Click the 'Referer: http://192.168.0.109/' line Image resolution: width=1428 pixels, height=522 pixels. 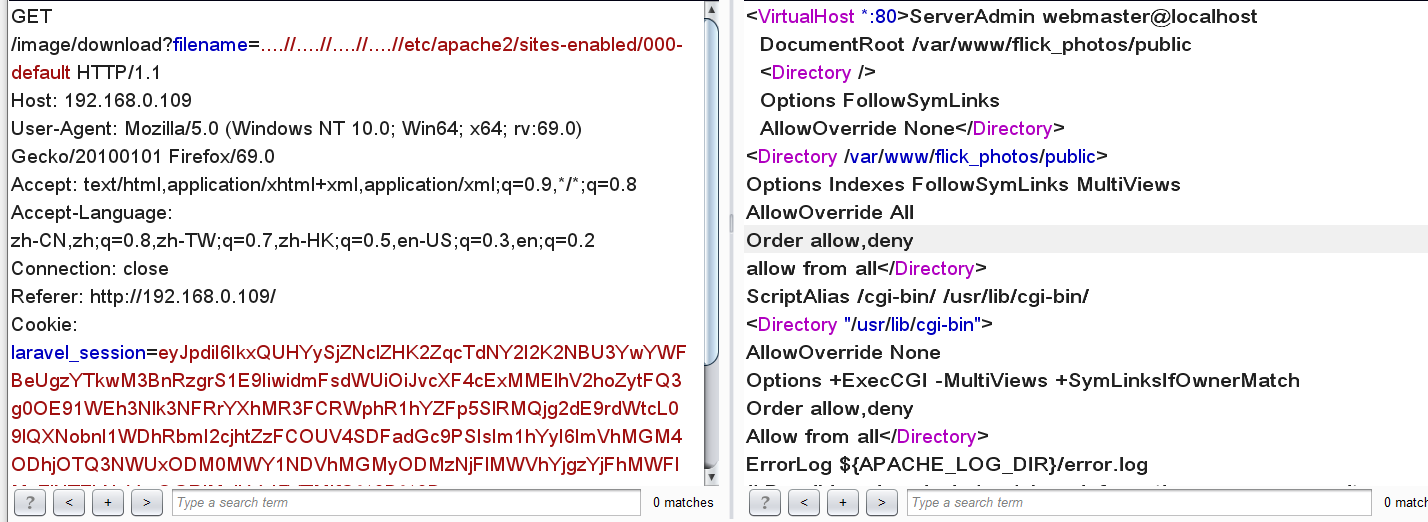pyautogui.click(x=143, y=296)
